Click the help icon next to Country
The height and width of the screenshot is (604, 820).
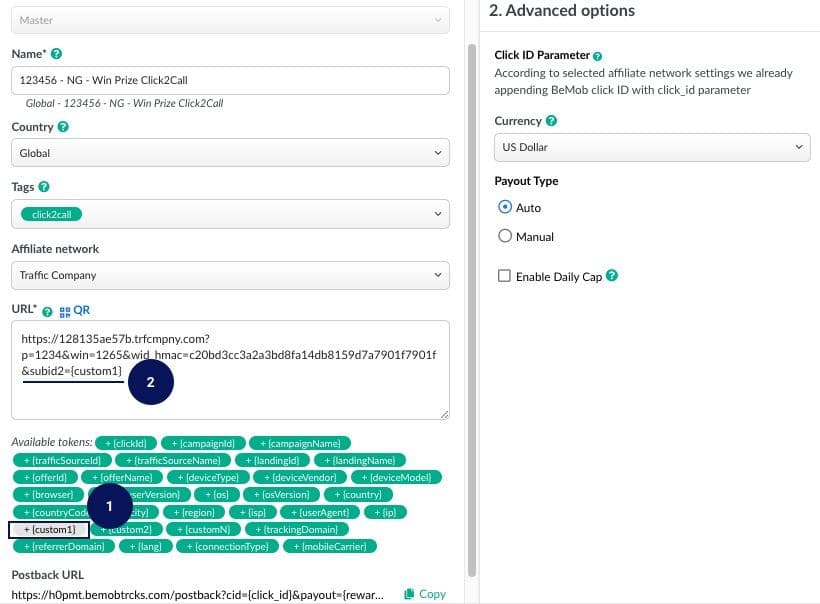(65, 126)
